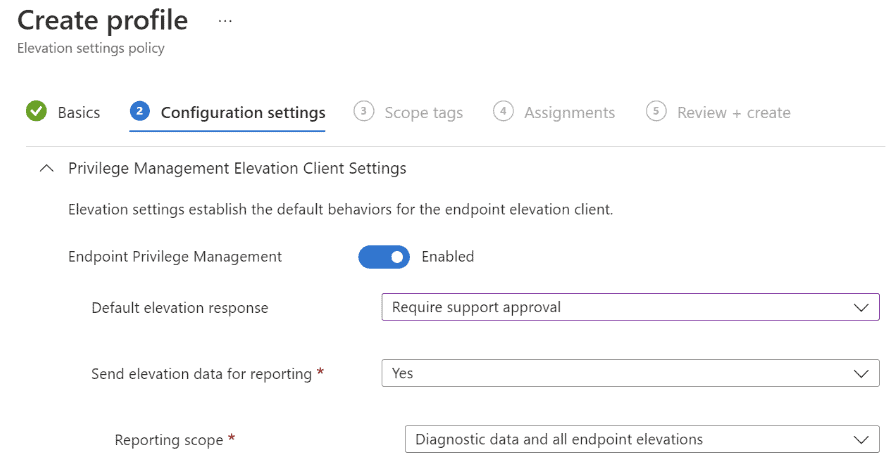Jump to Review + create tab
This screenshot has height=458, width=891.
point(734,113)
